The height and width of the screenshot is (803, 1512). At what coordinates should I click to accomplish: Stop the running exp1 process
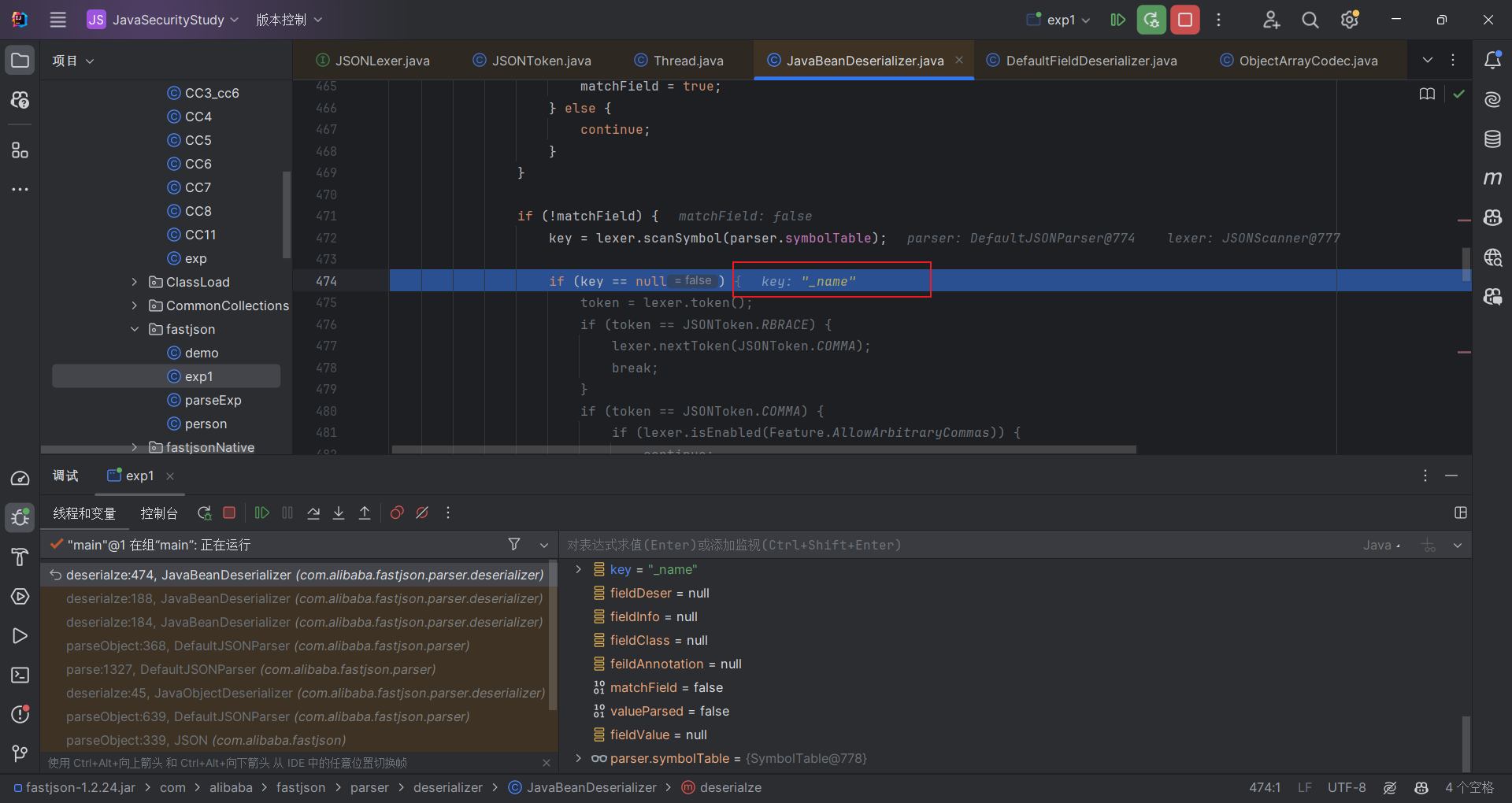pyautogui.click(x=1185, y=20)
